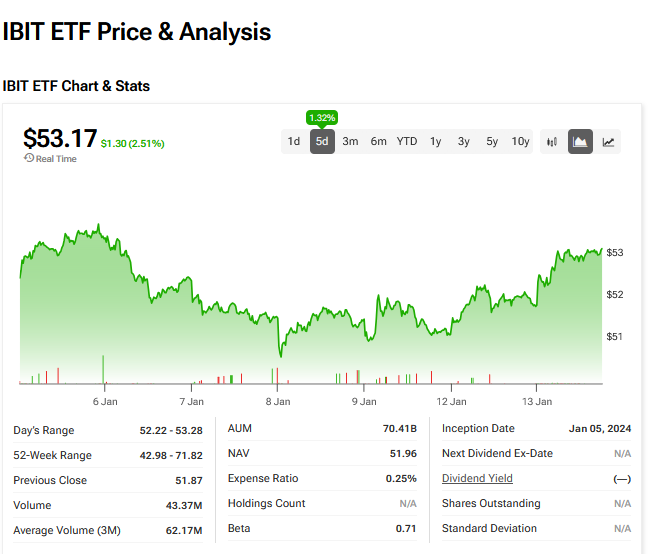Click the $53.17 current price
Viewport: 648px width, 554px height.
(60, 138)
